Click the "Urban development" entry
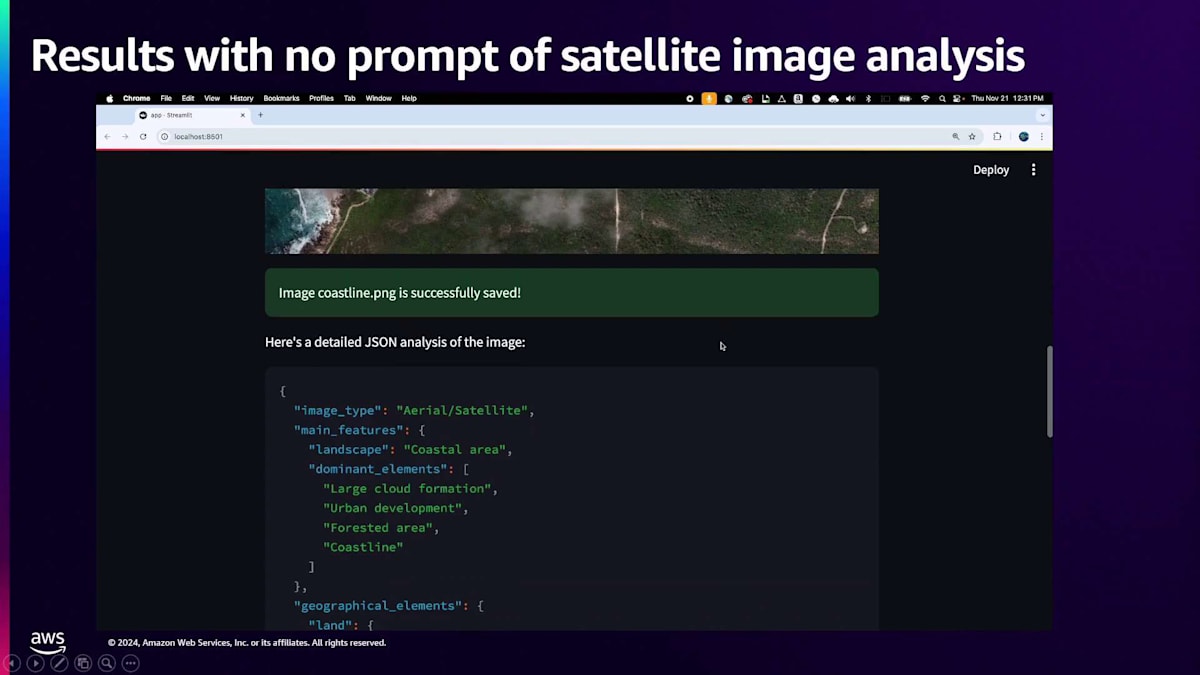 pos(392,508)
